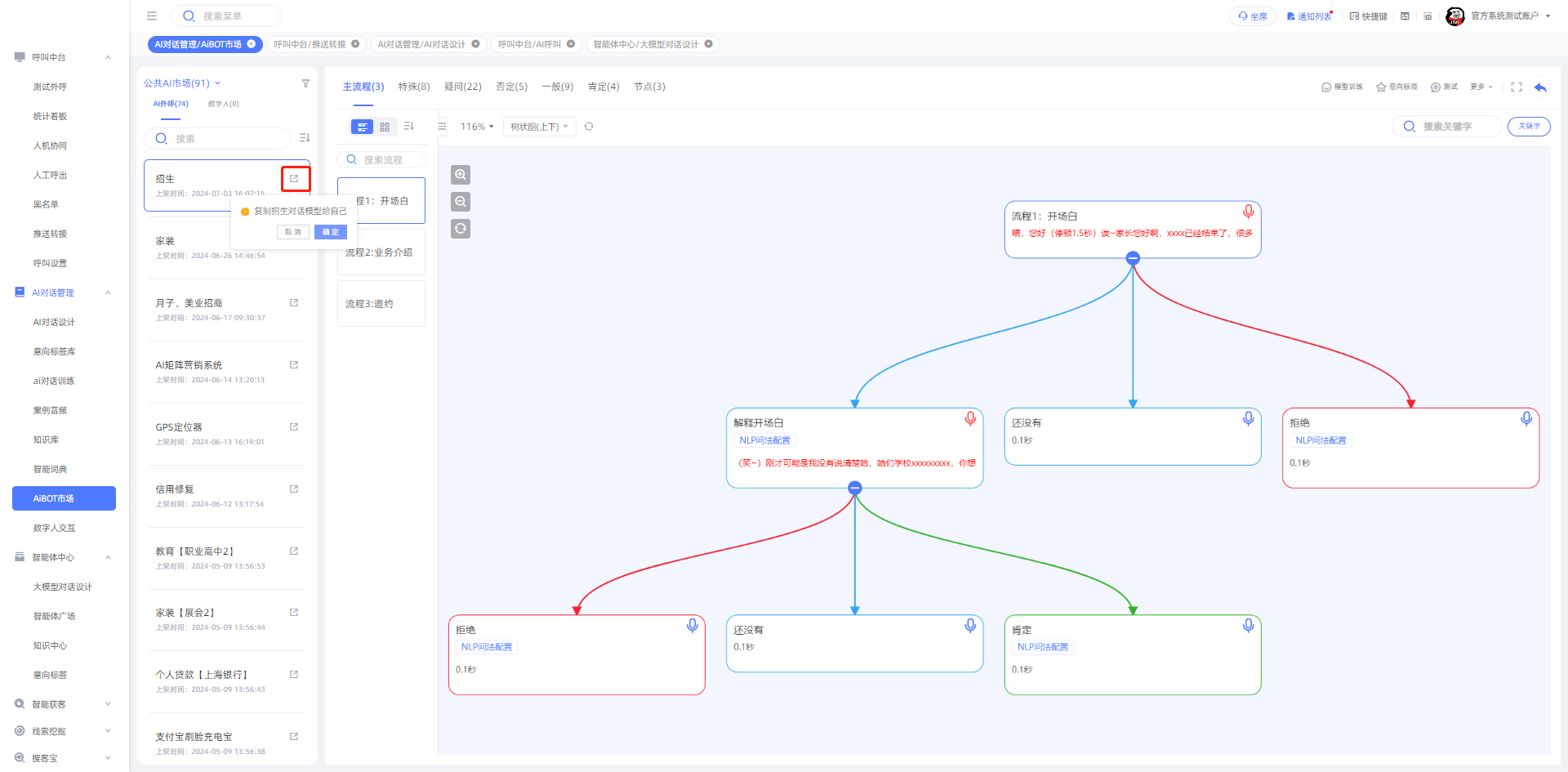Viewport: 1568px width, 772px height.
Task: Switch to the 一般(9) tab
Action: (558, 87)
